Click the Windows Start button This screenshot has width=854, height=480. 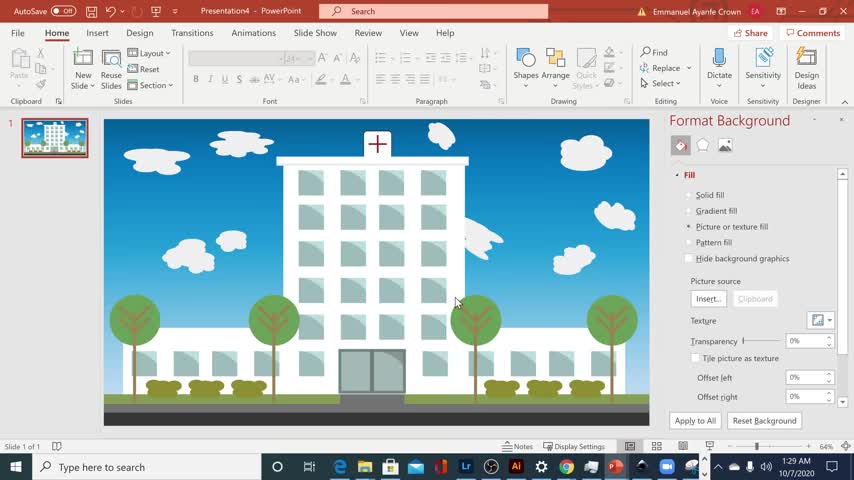(16, 467)
